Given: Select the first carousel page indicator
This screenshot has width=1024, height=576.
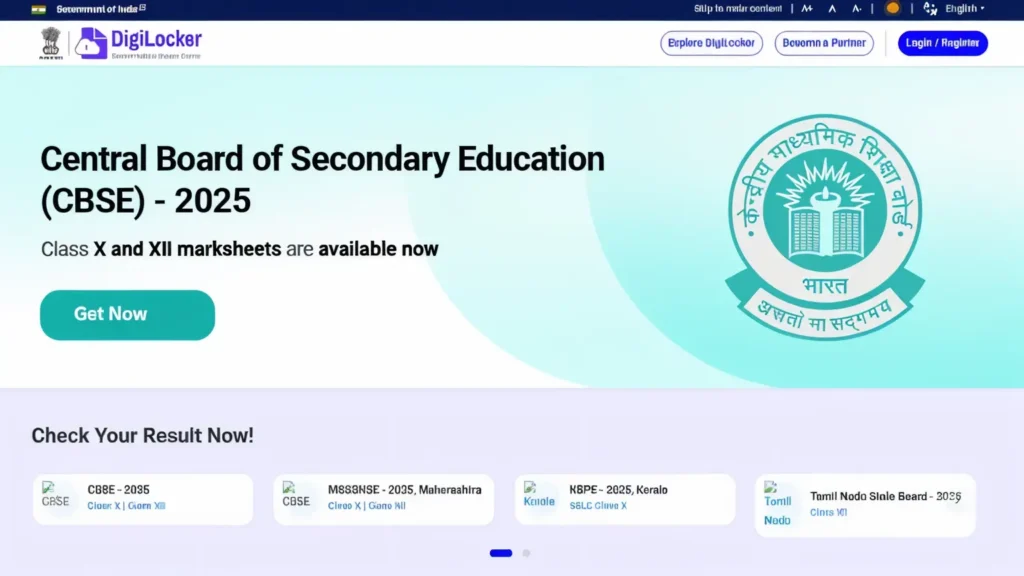Looking at the screenshot, I should click(501, 553).
